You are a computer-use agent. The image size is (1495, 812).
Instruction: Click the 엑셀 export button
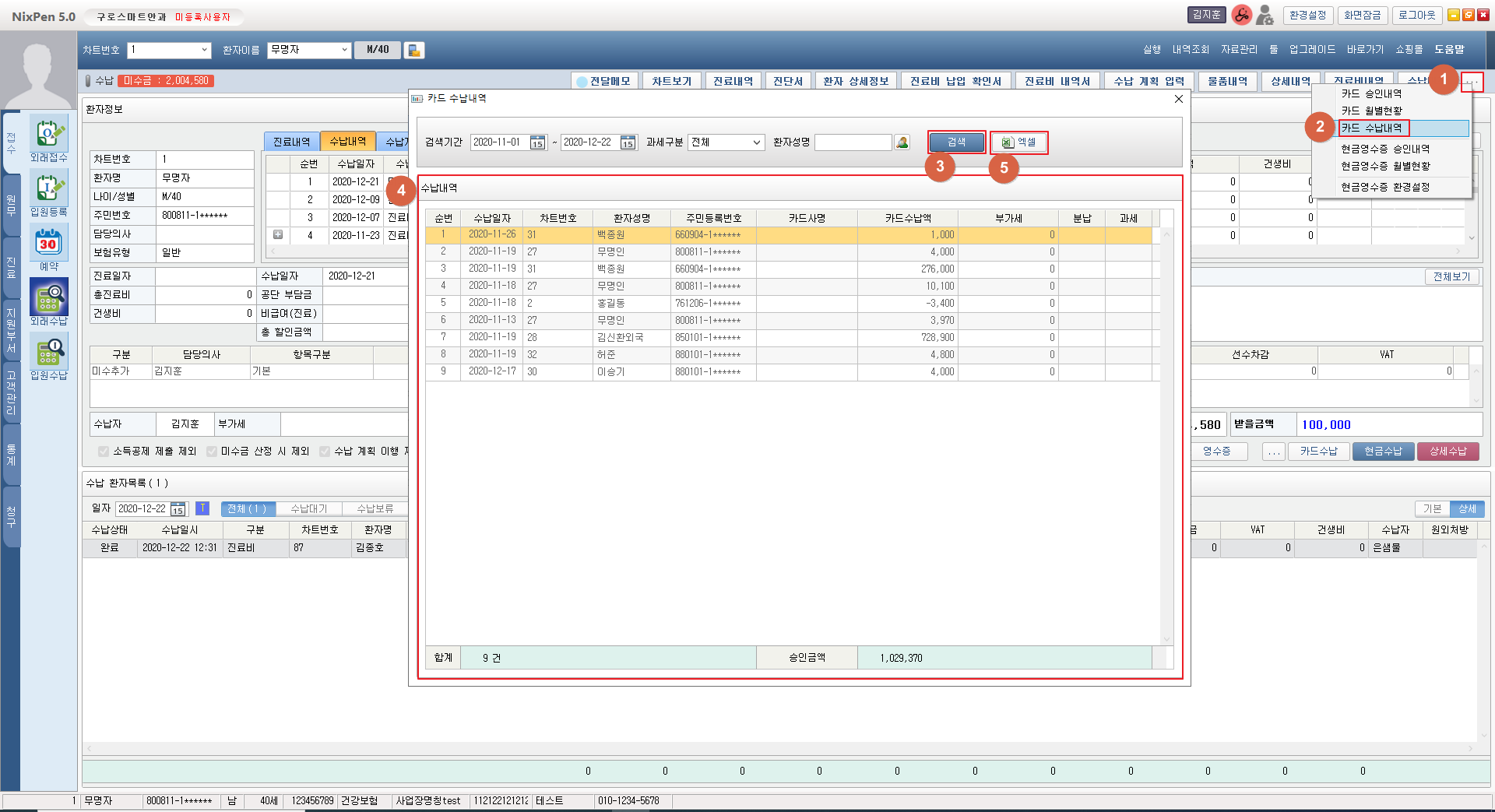click(x=1018, y=142)
